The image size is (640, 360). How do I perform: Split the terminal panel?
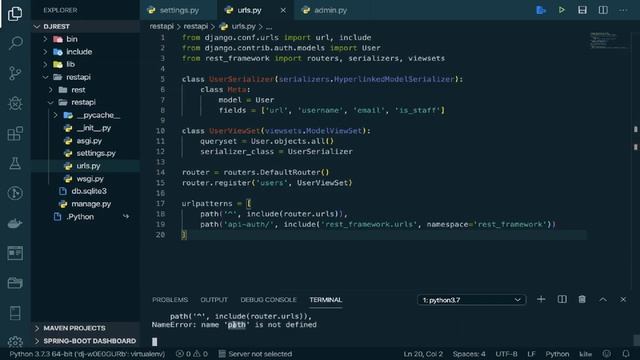coord(562,300)
